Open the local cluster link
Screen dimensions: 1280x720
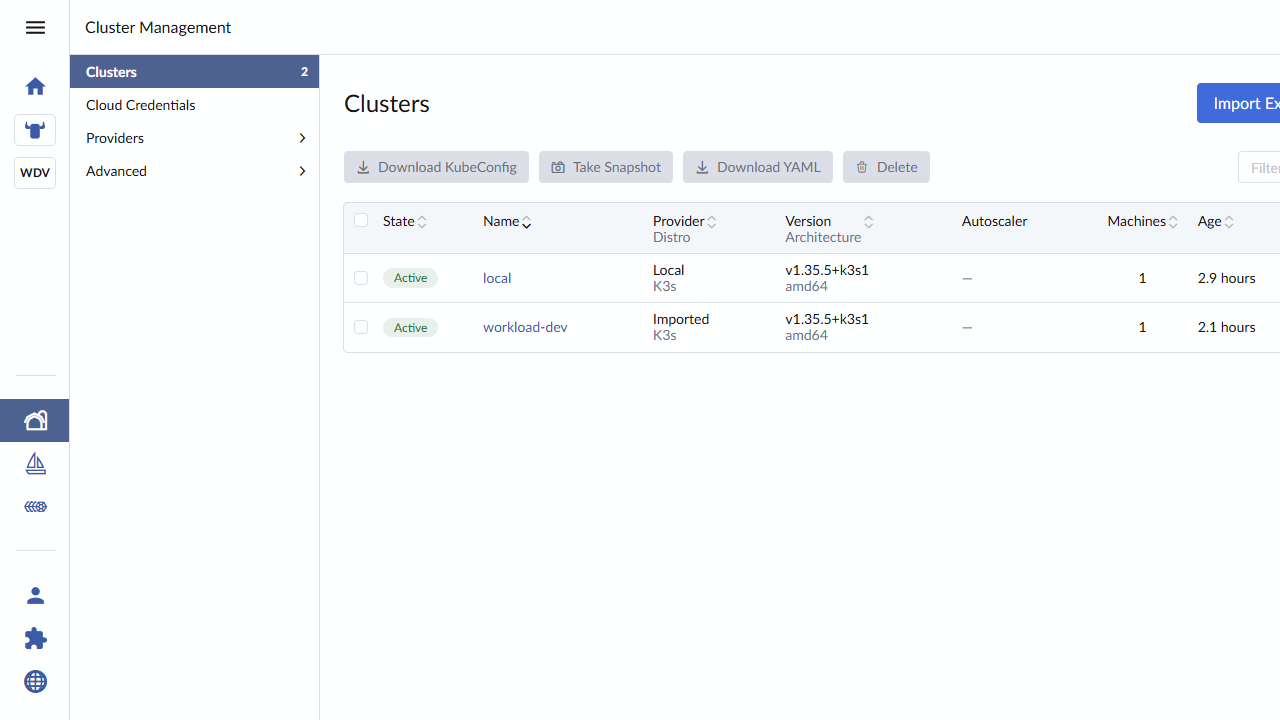coord(497,278)
